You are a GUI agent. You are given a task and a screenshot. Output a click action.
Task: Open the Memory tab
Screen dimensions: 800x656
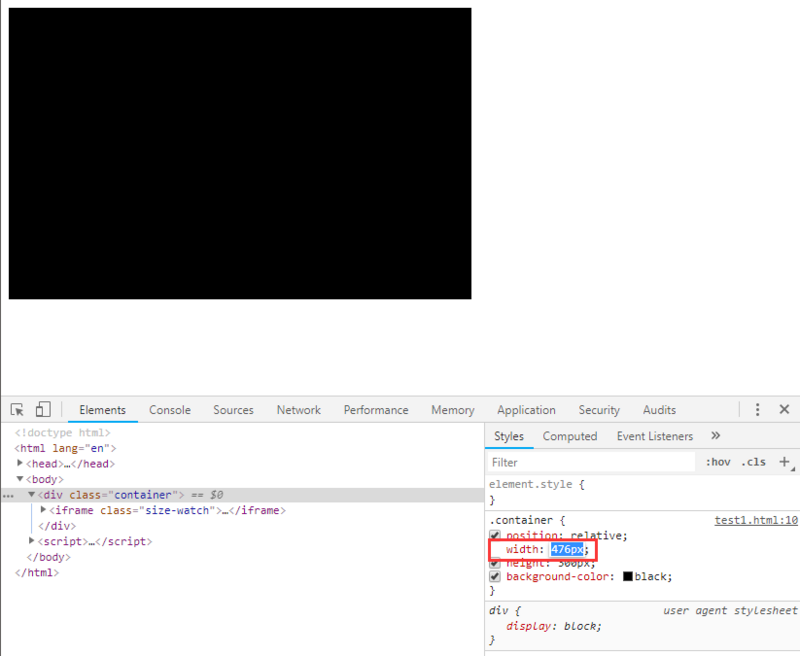pos(453,410)
